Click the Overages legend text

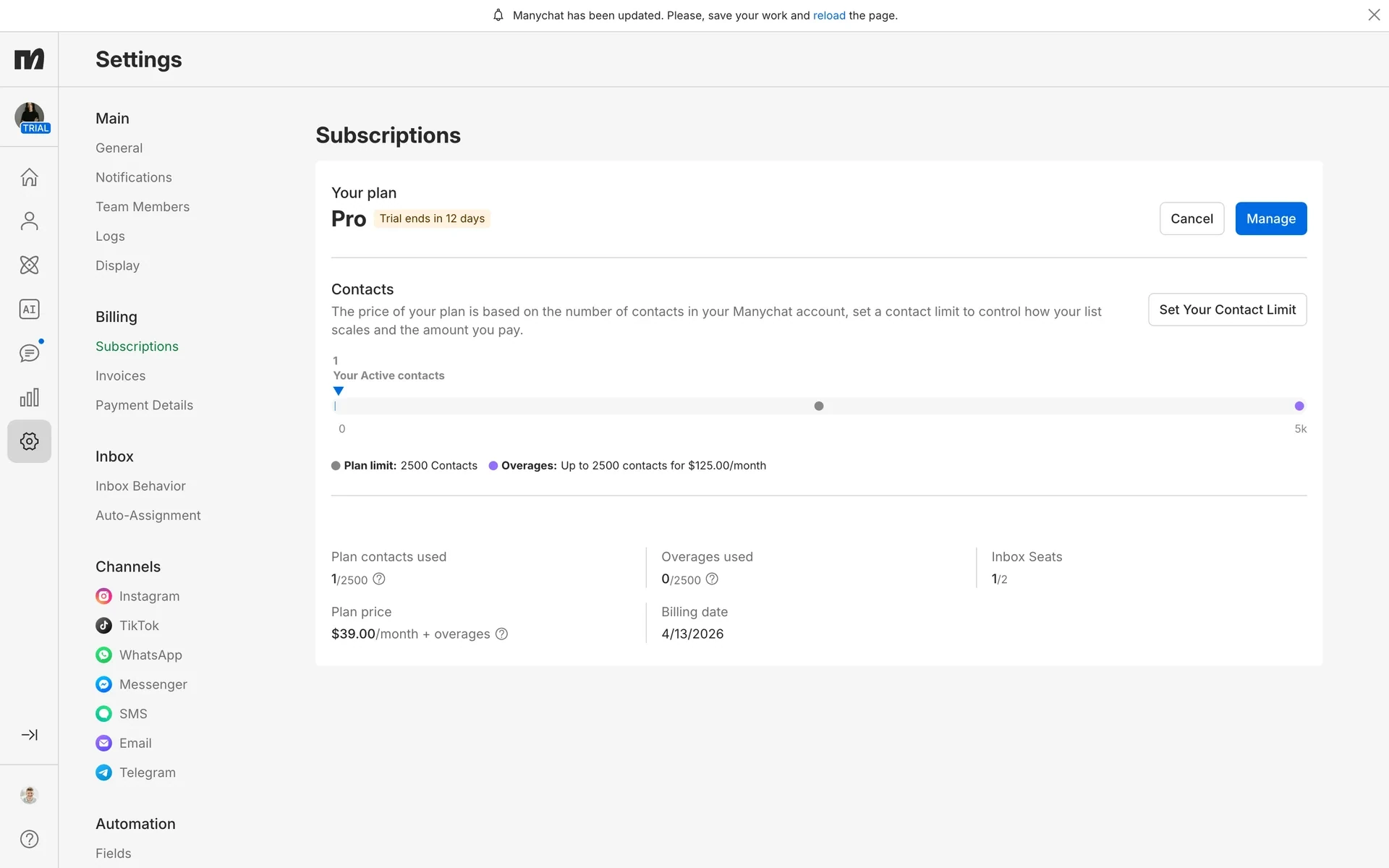[627, 466]
